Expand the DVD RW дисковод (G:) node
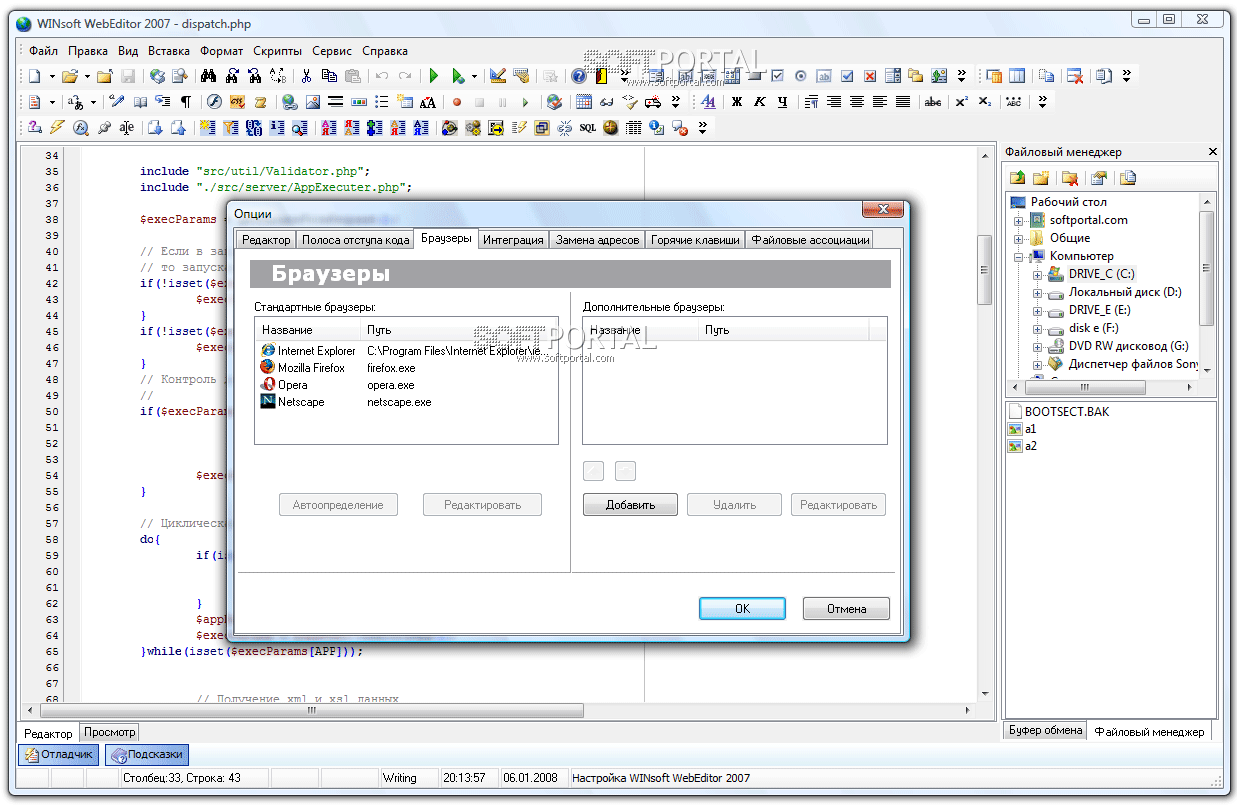The height and width of the screenshot is (805, 1237). click(x=1037, y=346)
